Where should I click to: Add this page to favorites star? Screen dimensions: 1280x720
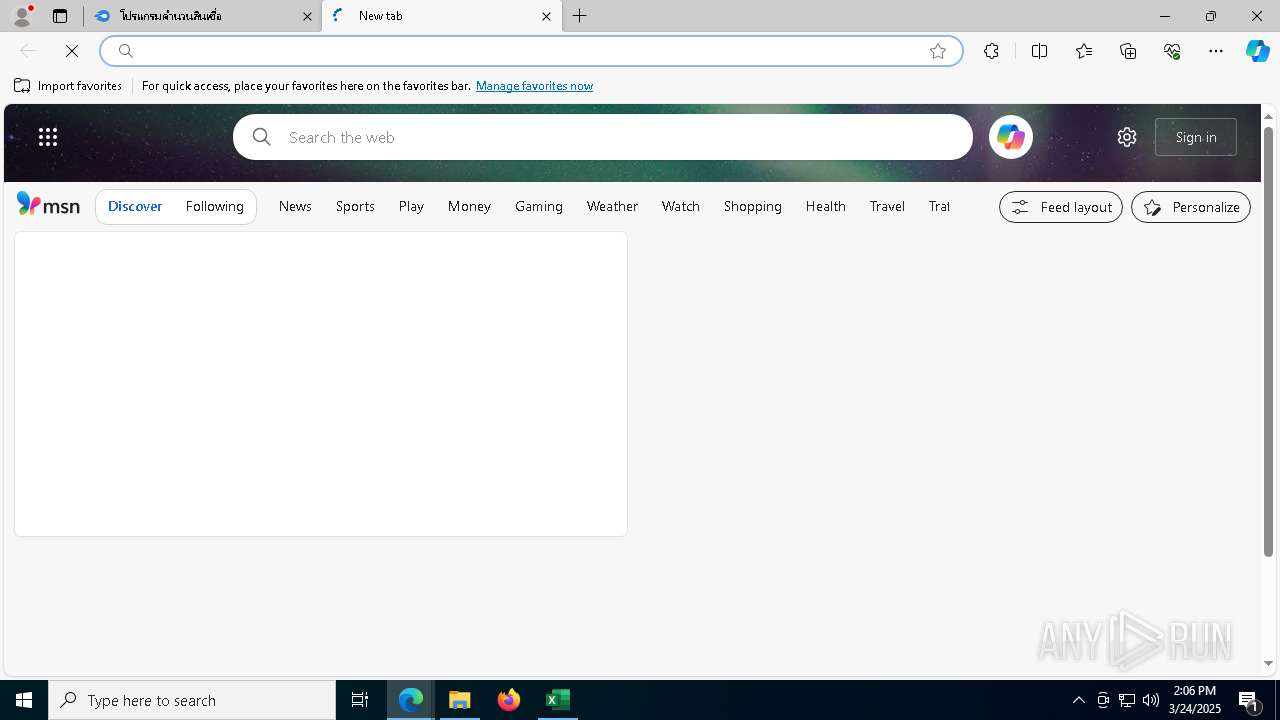pos(938,51)
